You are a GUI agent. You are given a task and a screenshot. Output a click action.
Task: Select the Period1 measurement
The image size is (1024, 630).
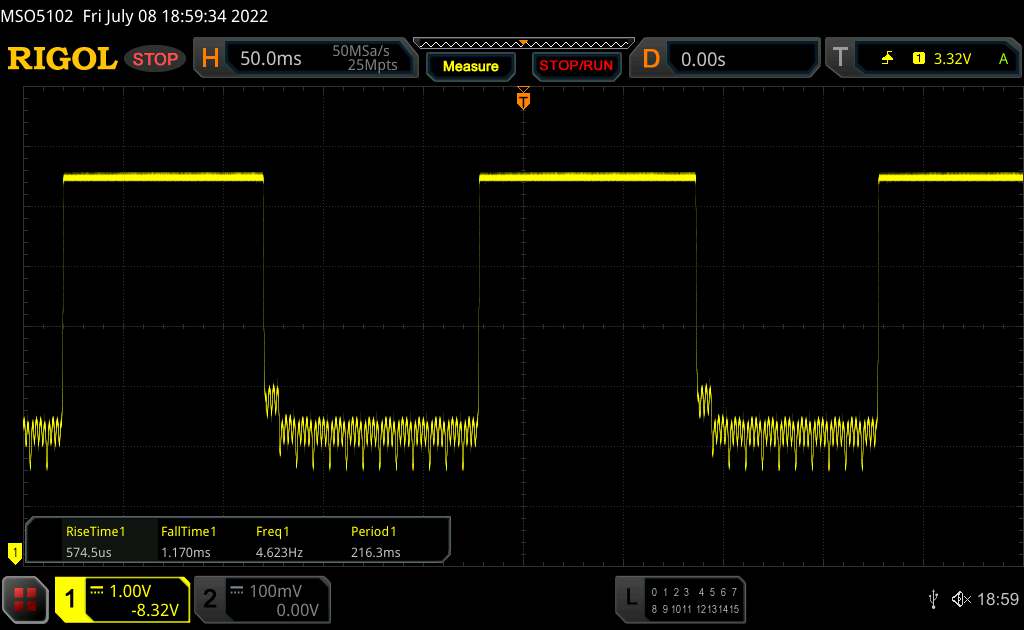[374, 531]
